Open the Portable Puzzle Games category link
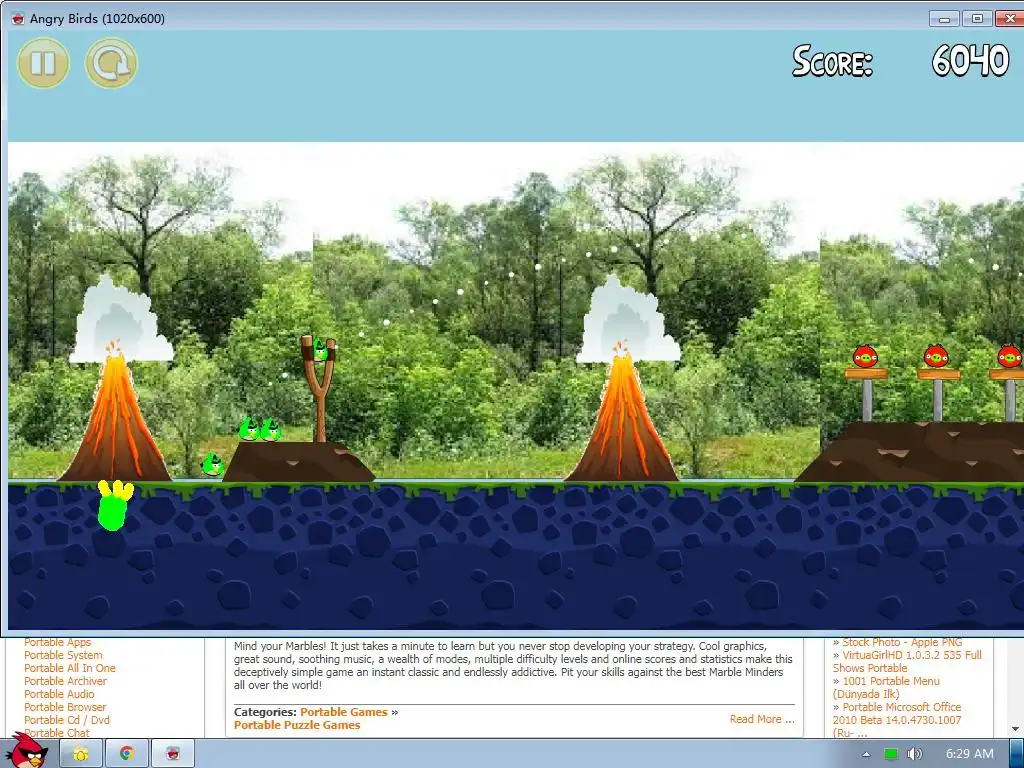This screenshot has width=1024, height=768. click(x=297, y=725)
